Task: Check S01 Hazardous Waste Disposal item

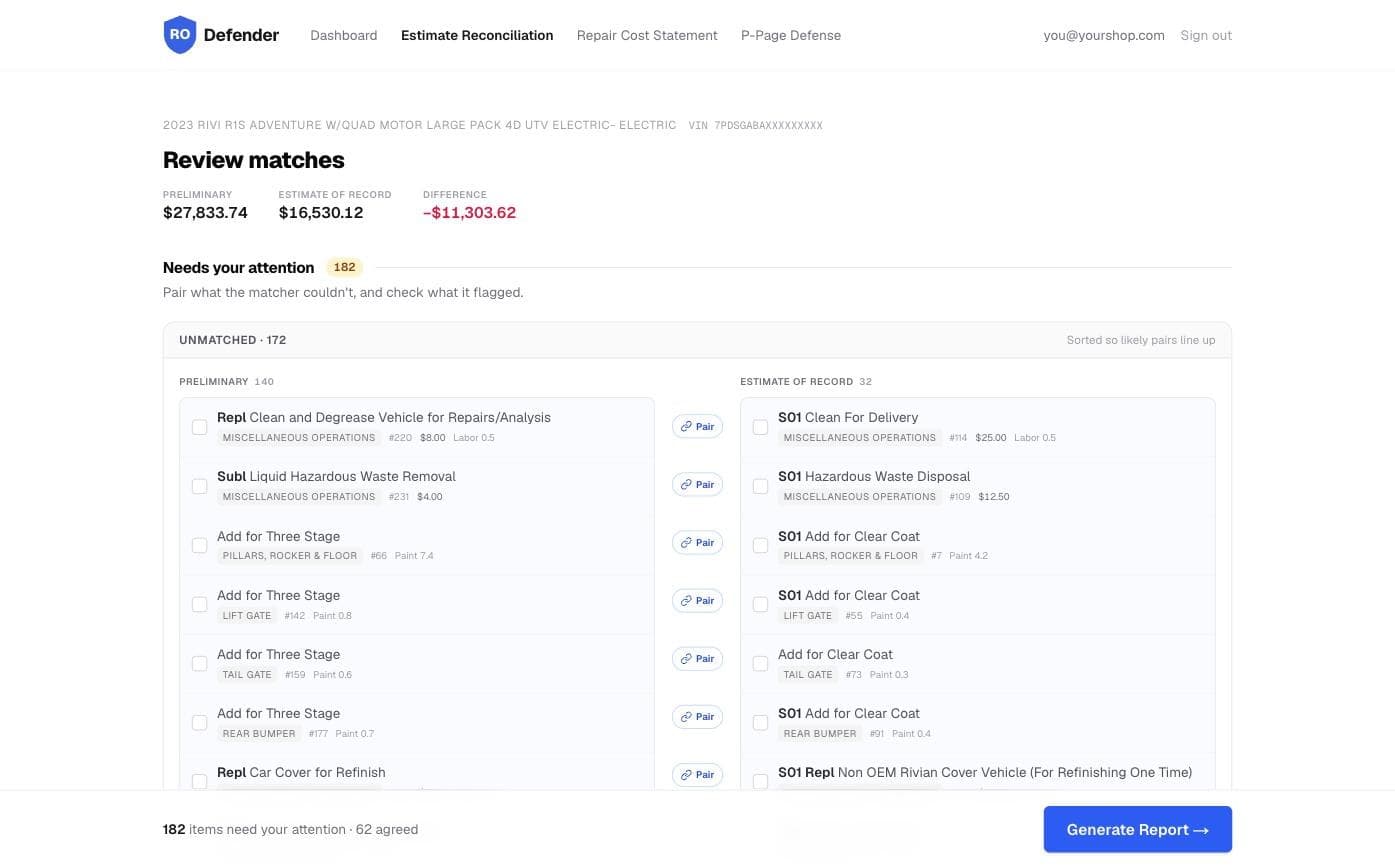Action: click(761, 486)
